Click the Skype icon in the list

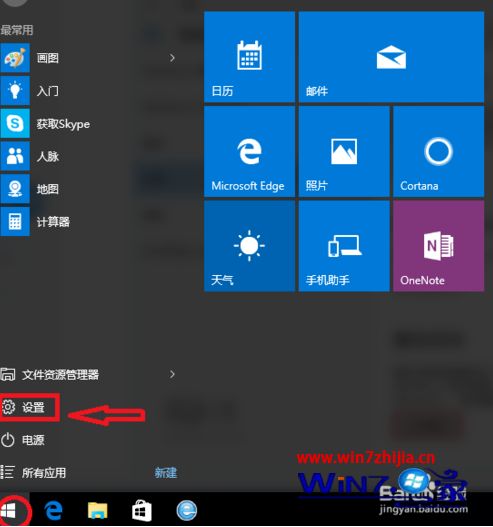(15, 123)
